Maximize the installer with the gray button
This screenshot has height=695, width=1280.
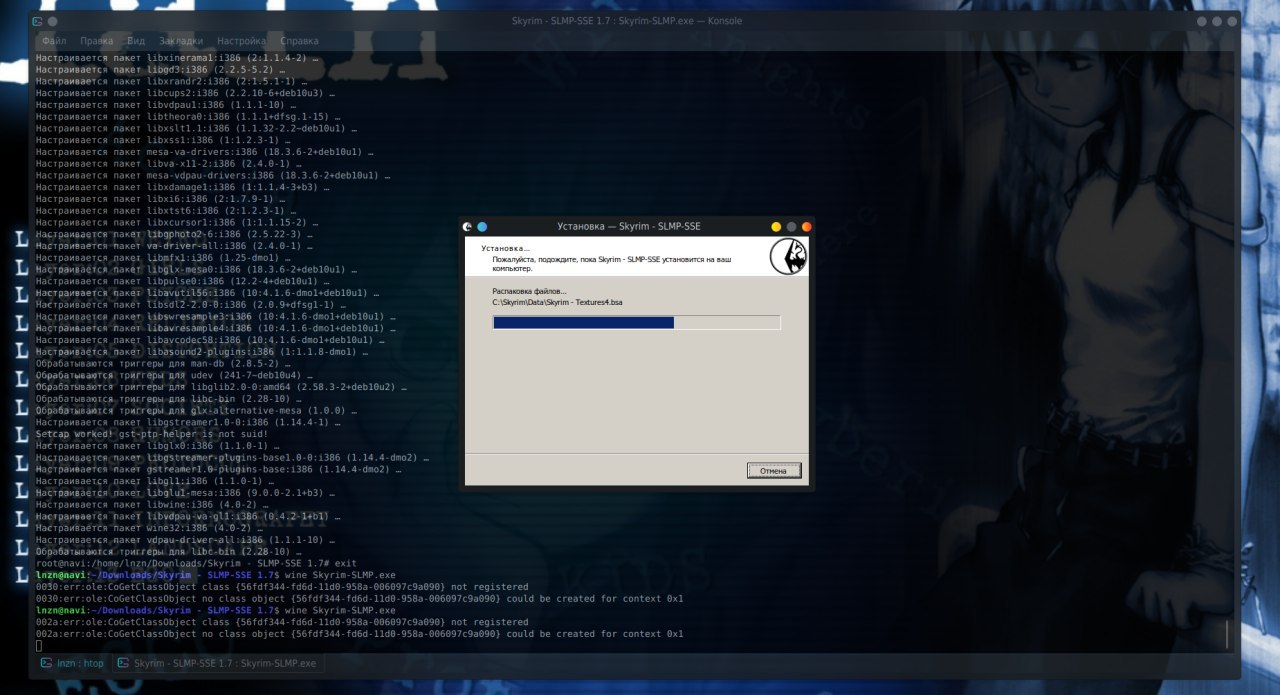click(791, 227)
